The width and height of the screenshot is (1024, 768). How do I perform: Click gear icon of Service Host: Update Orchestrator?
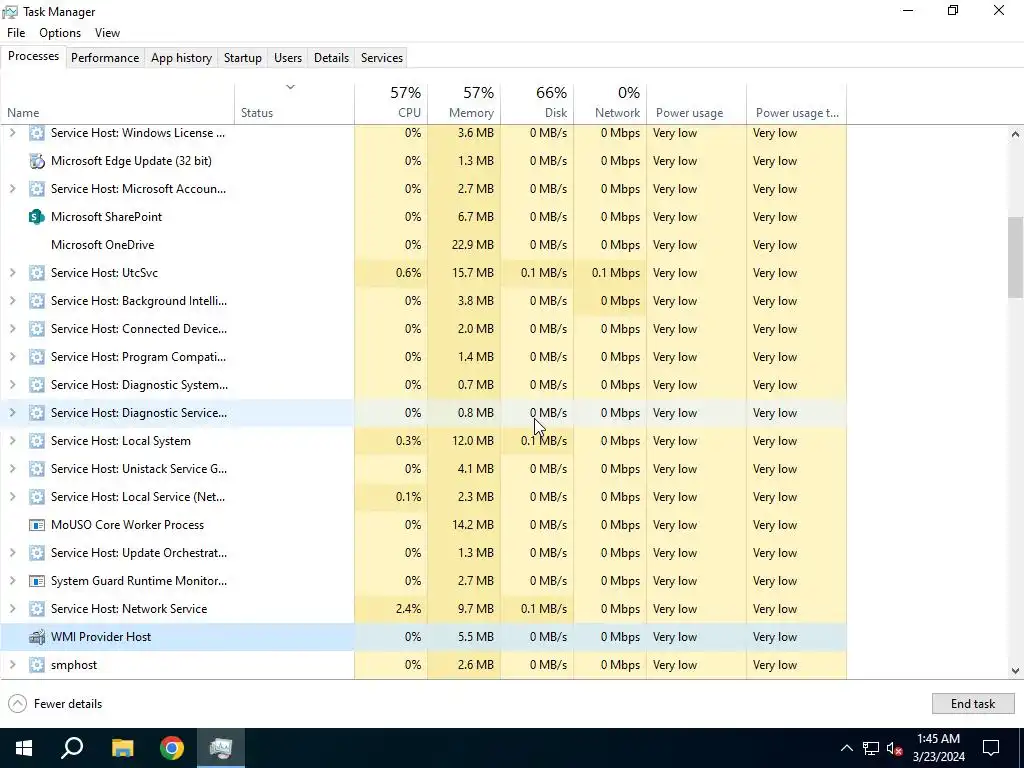tap(37, 553)
